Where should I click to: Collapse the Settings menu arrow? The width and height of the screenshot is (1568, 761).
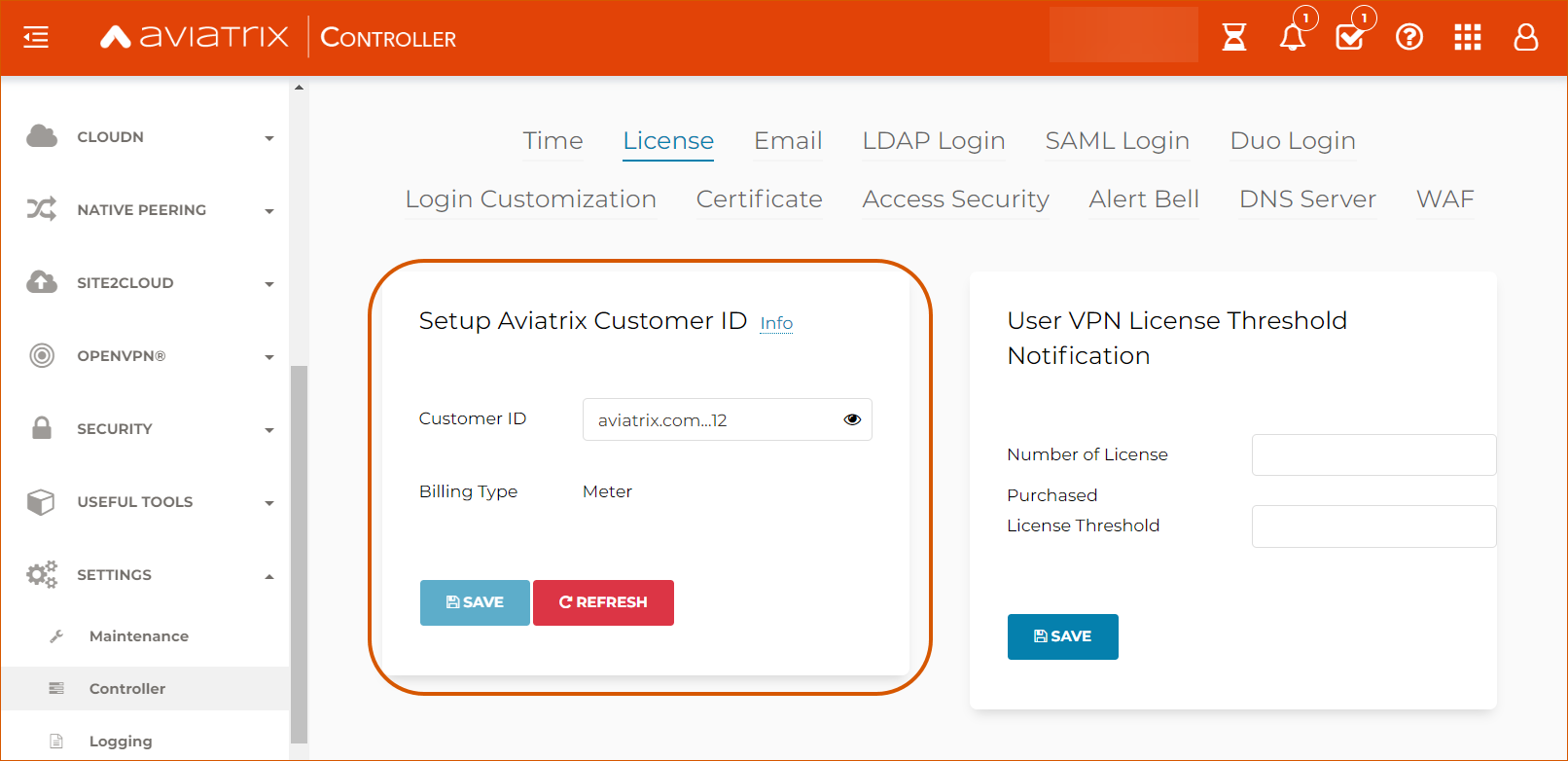point(269,576)
